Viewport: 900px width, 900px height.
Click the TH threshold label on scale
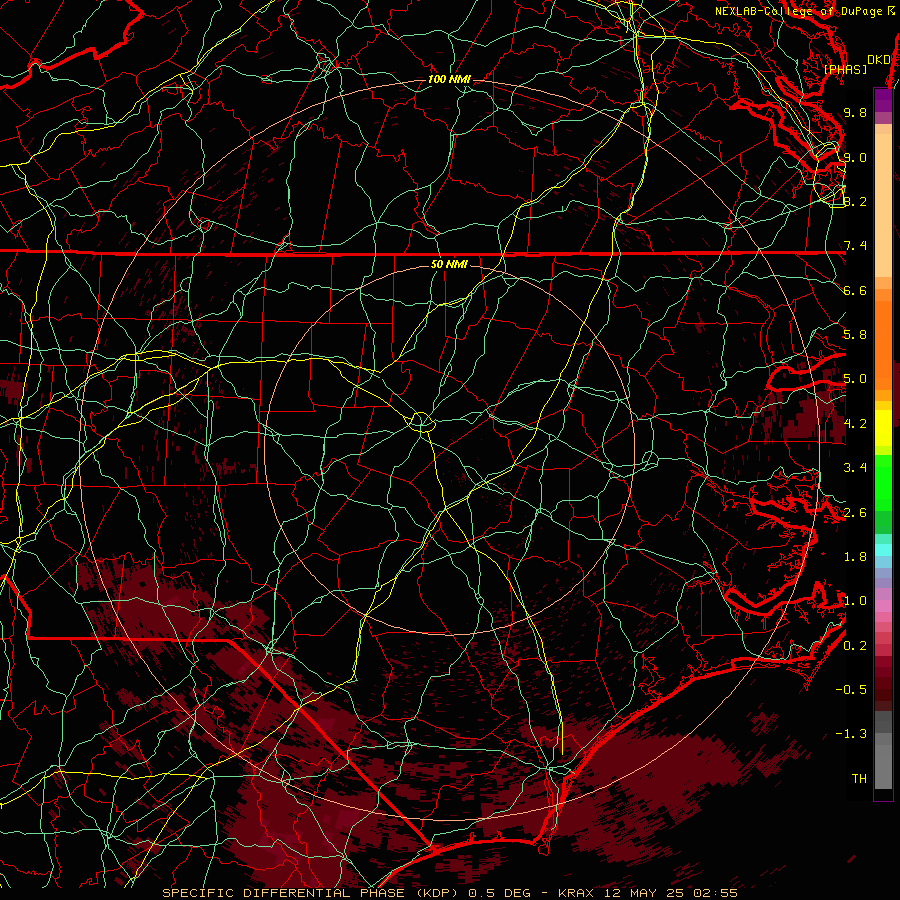click(859, 779)
